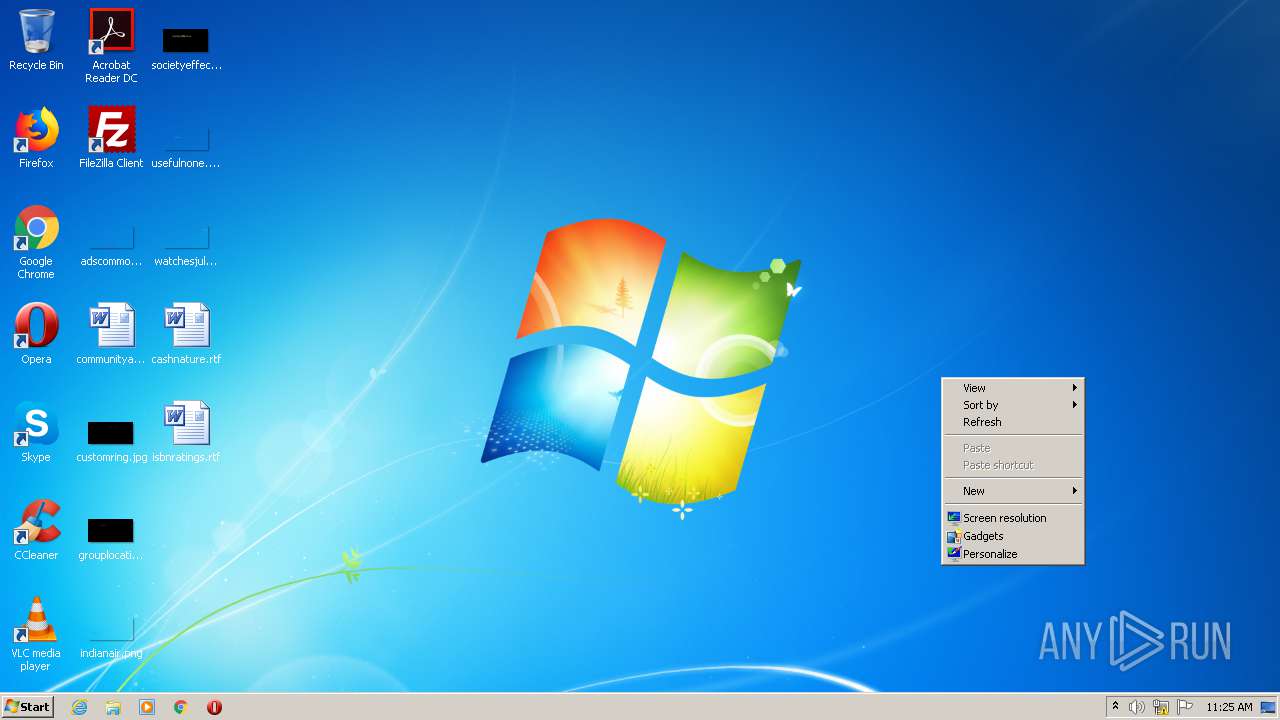Expand the Sort by submenu
1280x720 pixels.
(x=1013, y=405)
